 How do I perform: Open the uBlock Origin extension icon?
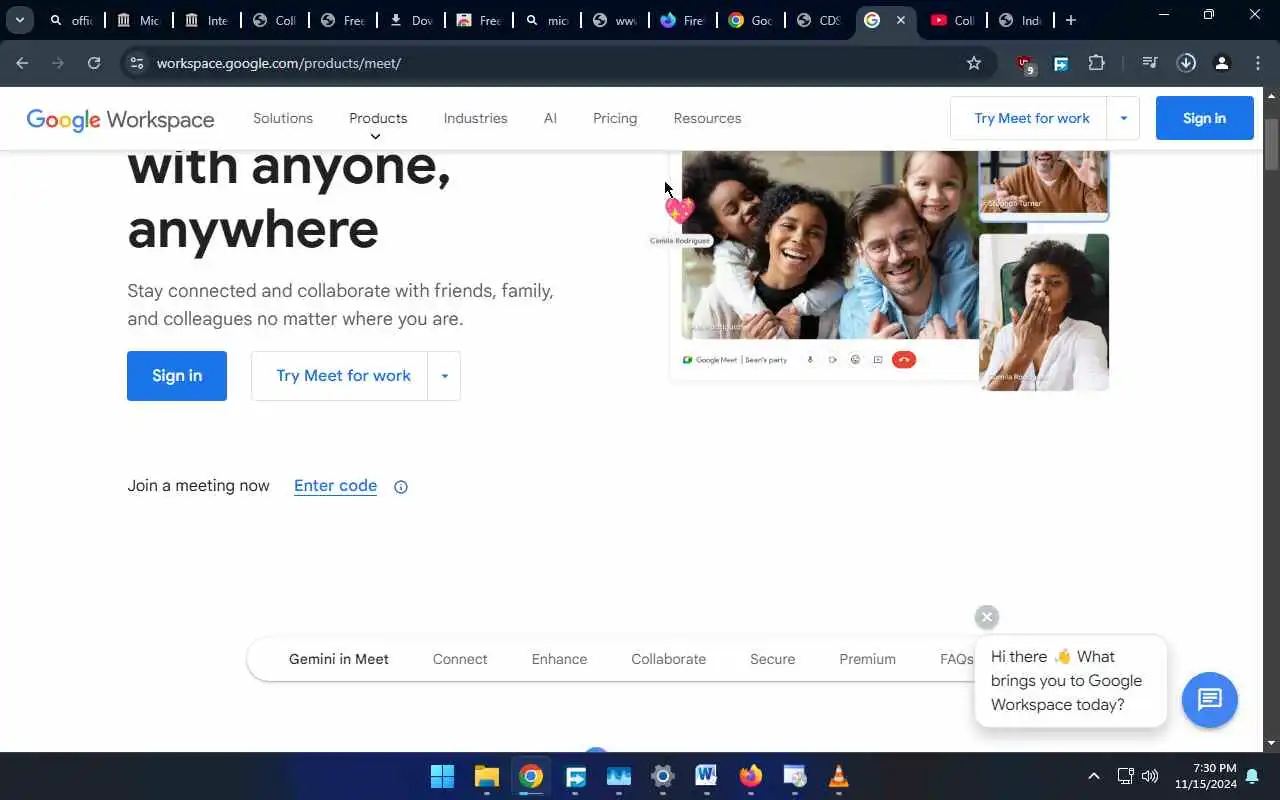point(1024,64)
